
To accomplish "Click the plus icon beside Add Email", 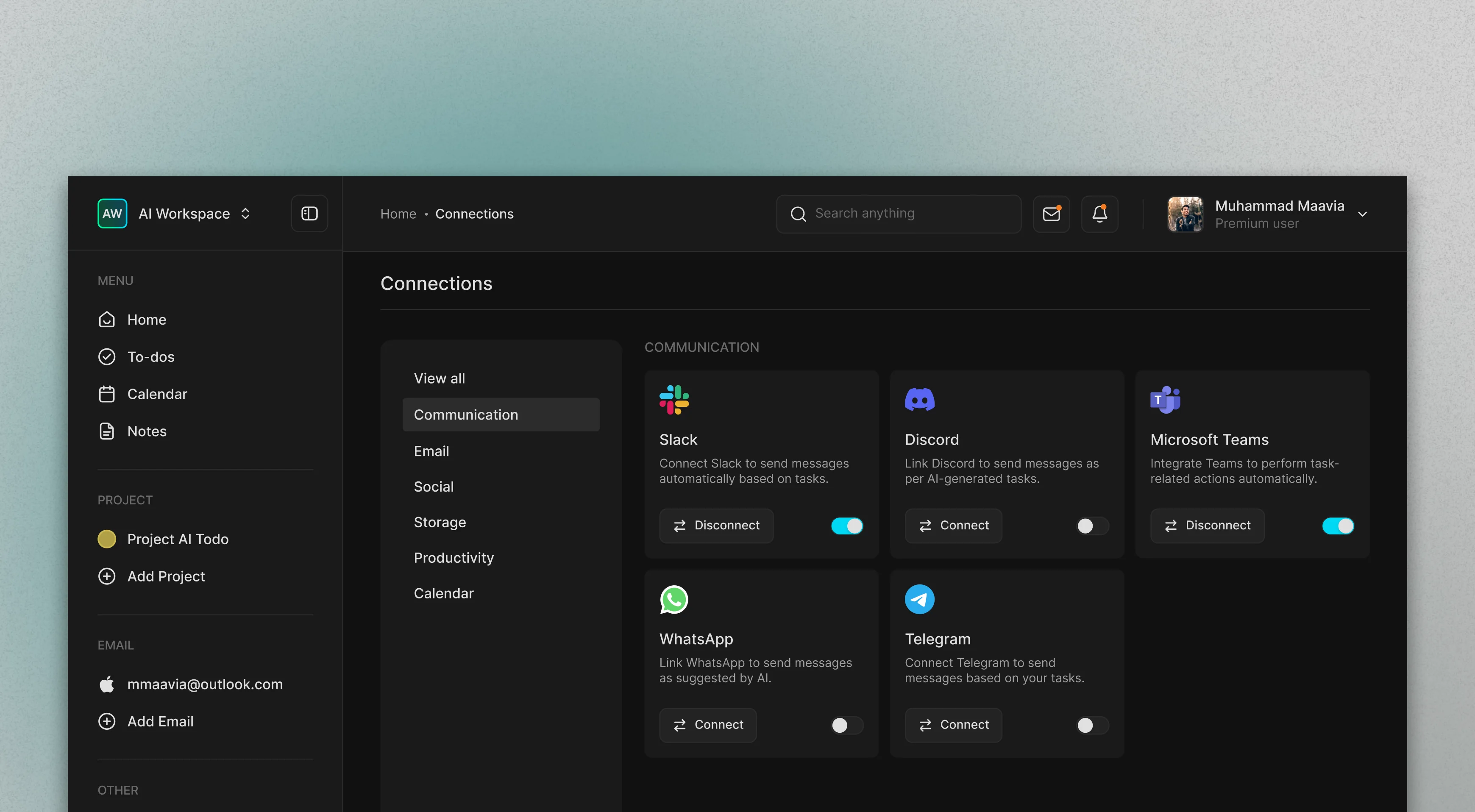I will [x=106, y=722].
